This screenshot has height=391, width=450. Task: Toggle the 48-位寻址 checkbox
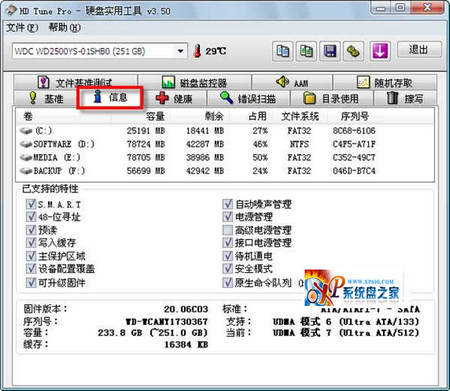tap(31, 217)
